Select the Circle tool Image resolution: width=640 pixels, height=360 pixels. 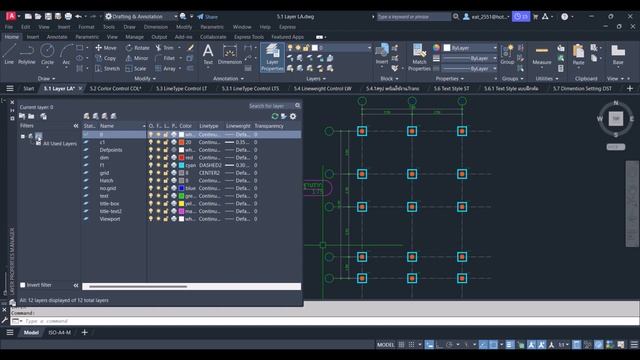click(47, 54)
